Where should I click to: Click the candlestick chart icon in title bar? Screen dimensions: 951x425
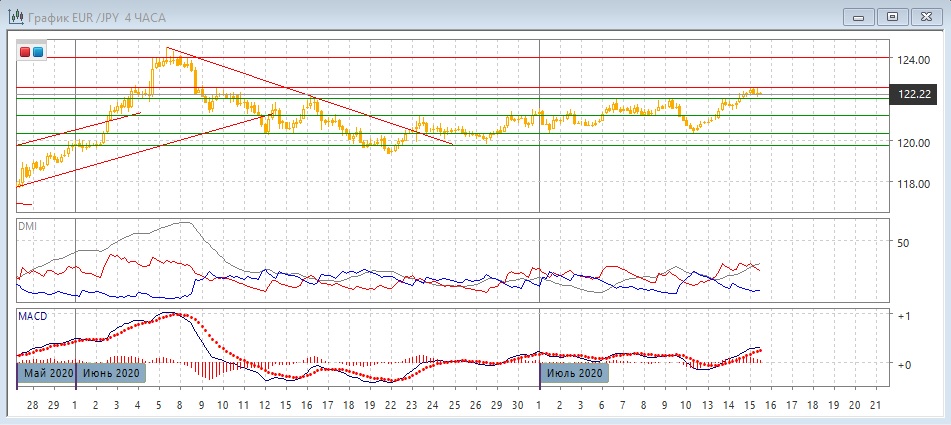click(x=17, y=16)
